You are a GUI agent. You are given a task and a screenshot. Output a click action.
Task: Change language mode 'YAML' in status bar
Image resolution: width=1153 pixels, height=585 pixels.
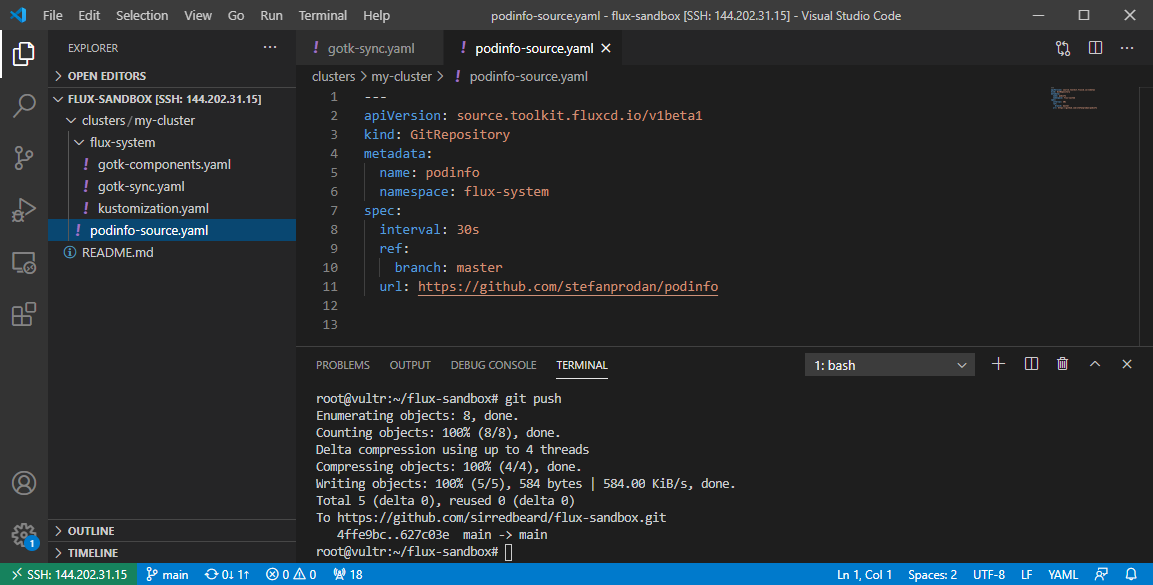pos(1063,574)
